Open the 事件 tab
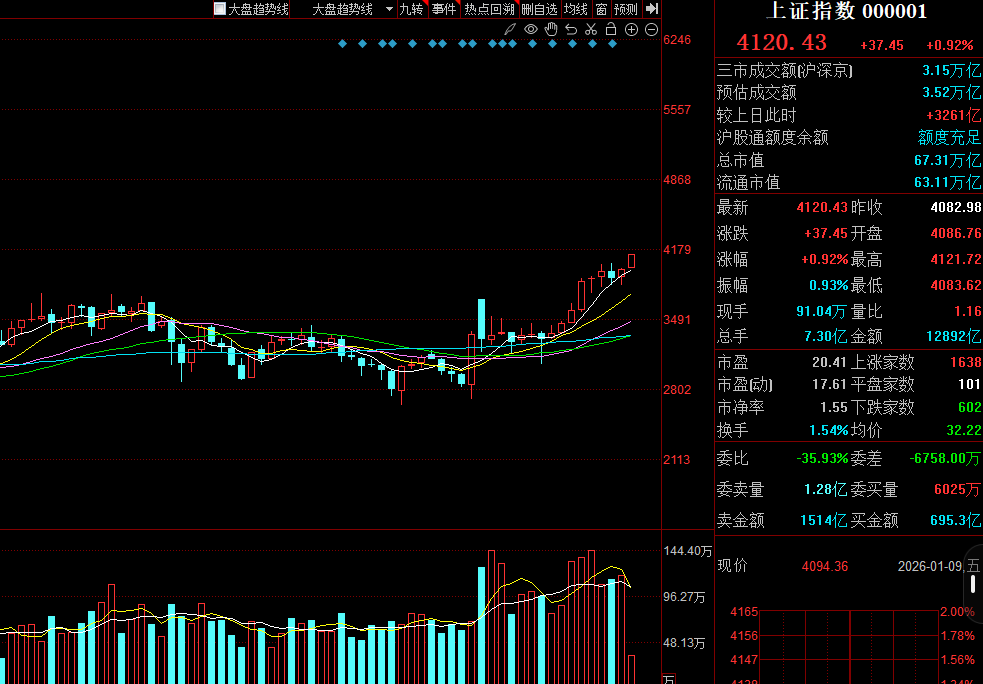This screenshot has height=684, width=983. [x=444, y=9]
